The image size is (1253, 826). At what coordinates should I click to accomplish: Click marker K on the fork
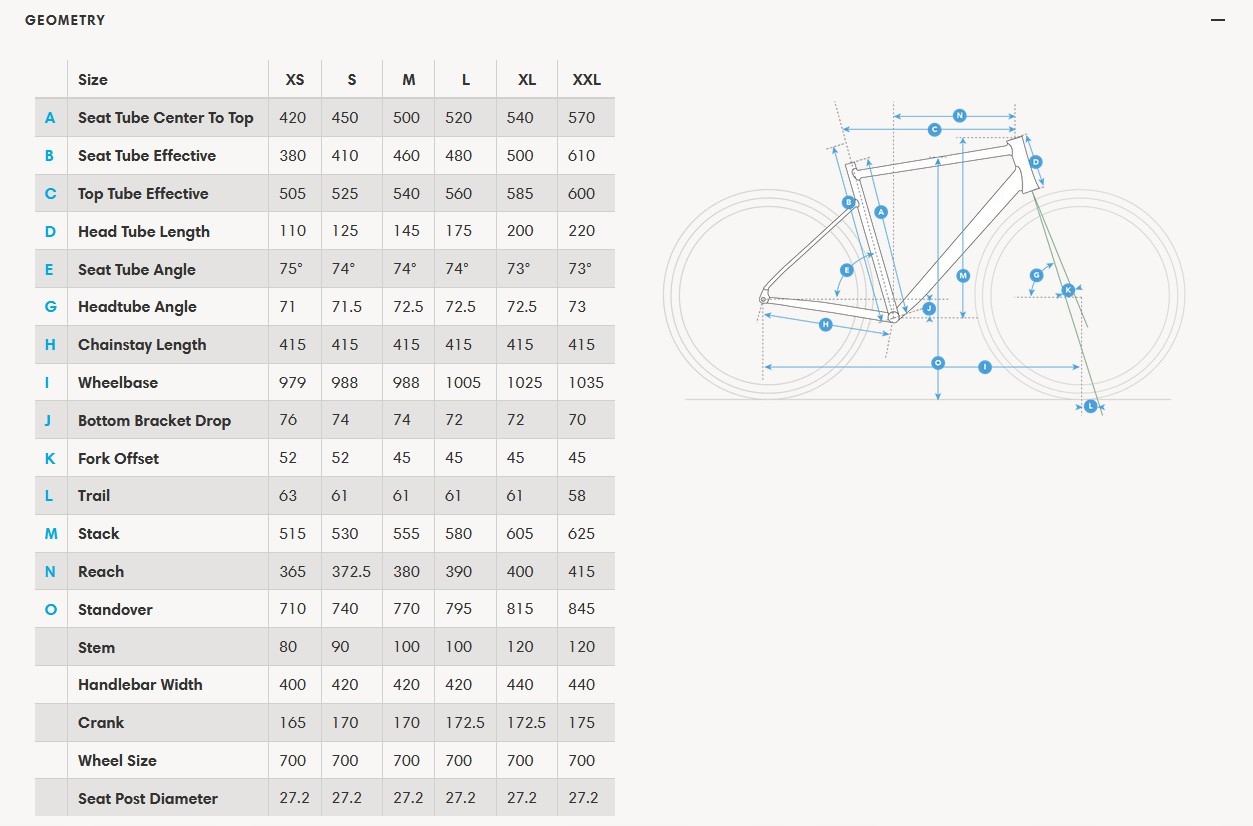1068,290
